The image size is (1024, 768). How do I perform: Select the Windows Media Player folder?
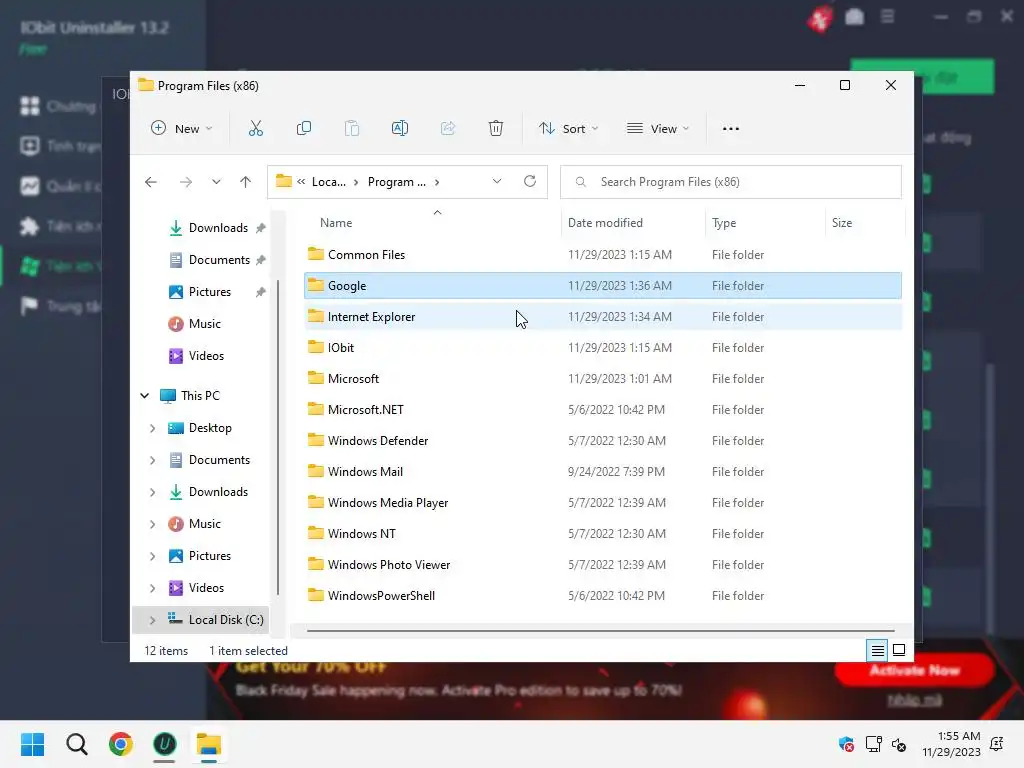(x=603, y=503)
